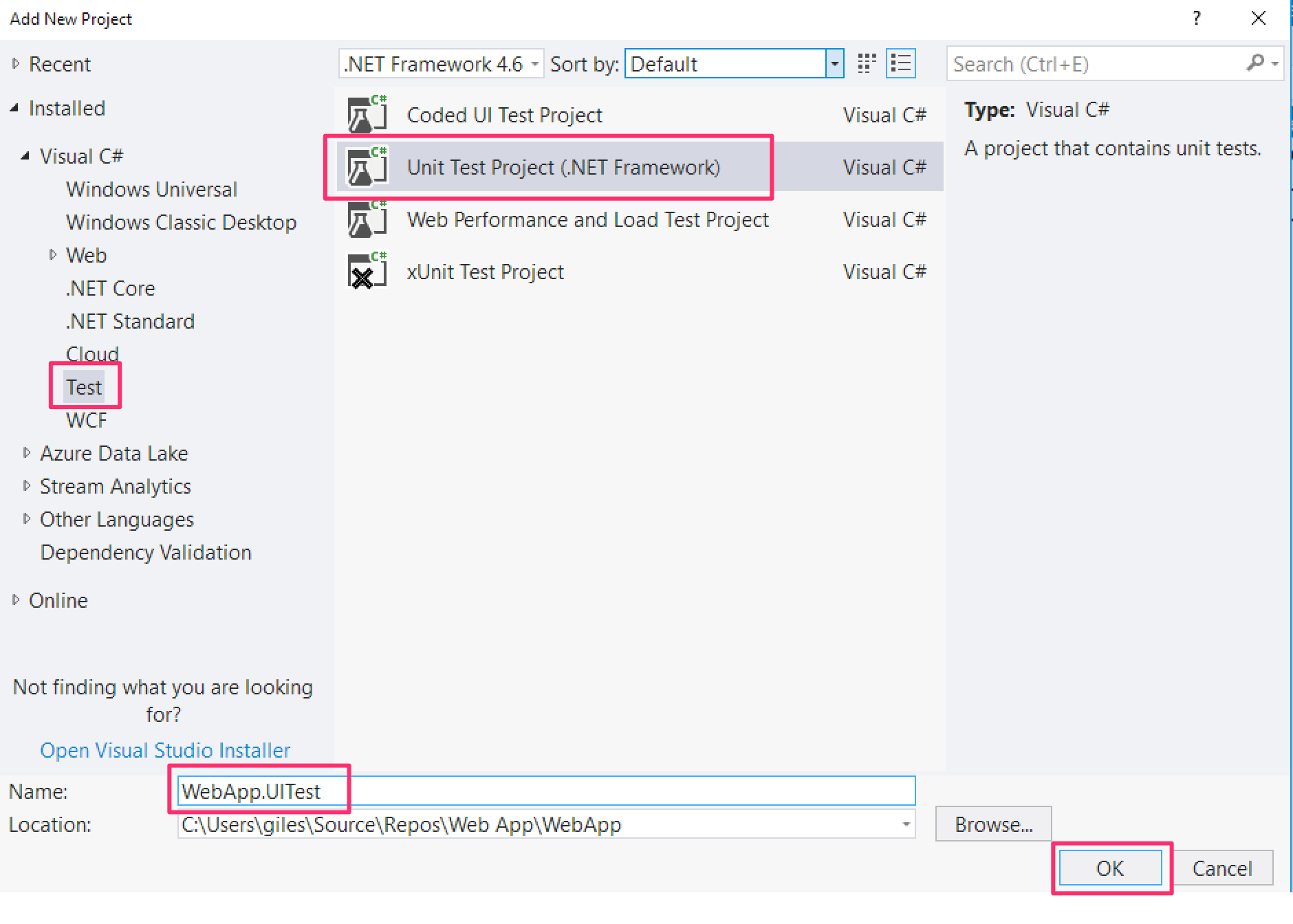Select the .NET Standard category
The width and height of the screenshot is (1293, 924).
130,321
